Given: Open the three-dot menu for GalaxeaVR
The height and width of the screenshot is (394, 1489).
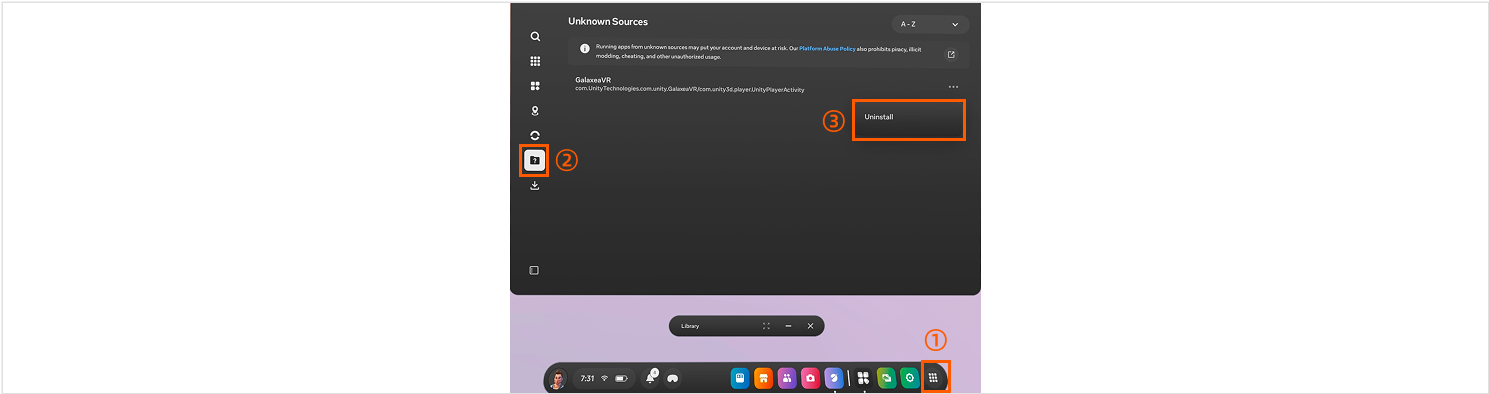Looking at the screenshot, I should pyautogui.click(x=953, y=87).
